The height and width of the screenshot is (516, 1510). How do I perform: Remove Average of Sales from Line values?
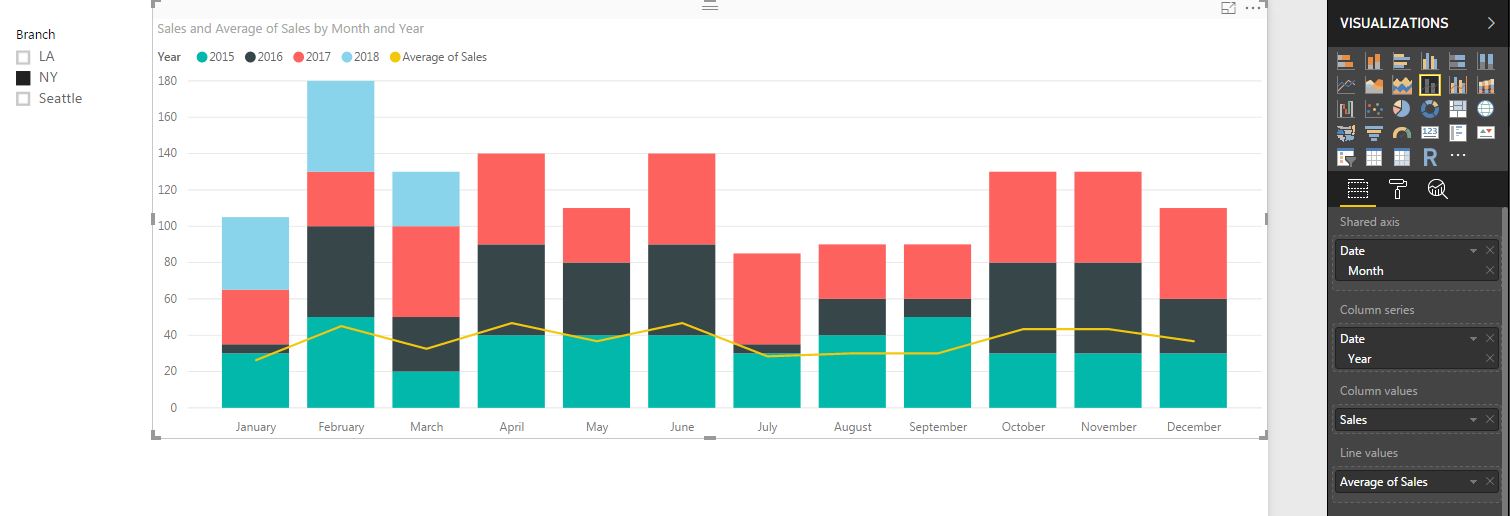coord(1490,482)
